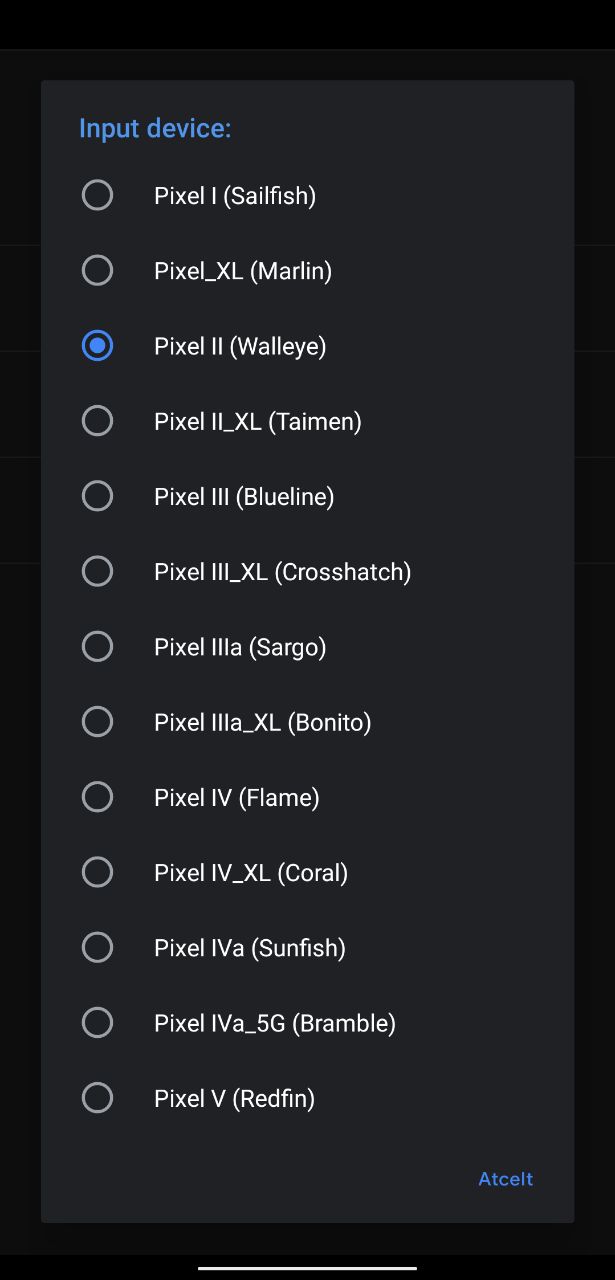
Task: Click the selected Pixel II (Walleye) radio
Action: (x=97, y=346)
